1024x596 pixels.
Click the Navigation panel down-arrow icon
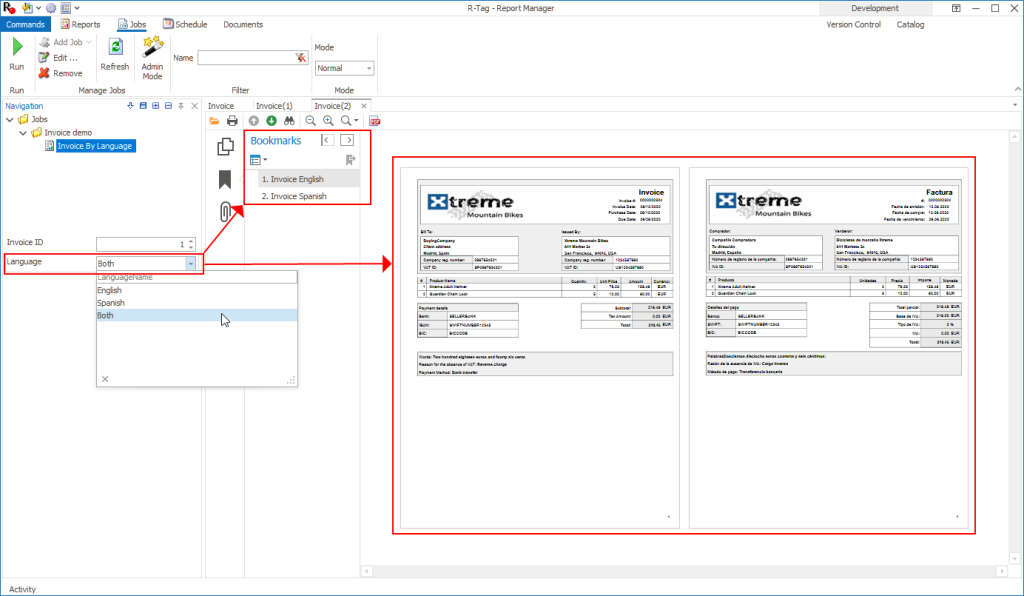(x=130, y=106)
